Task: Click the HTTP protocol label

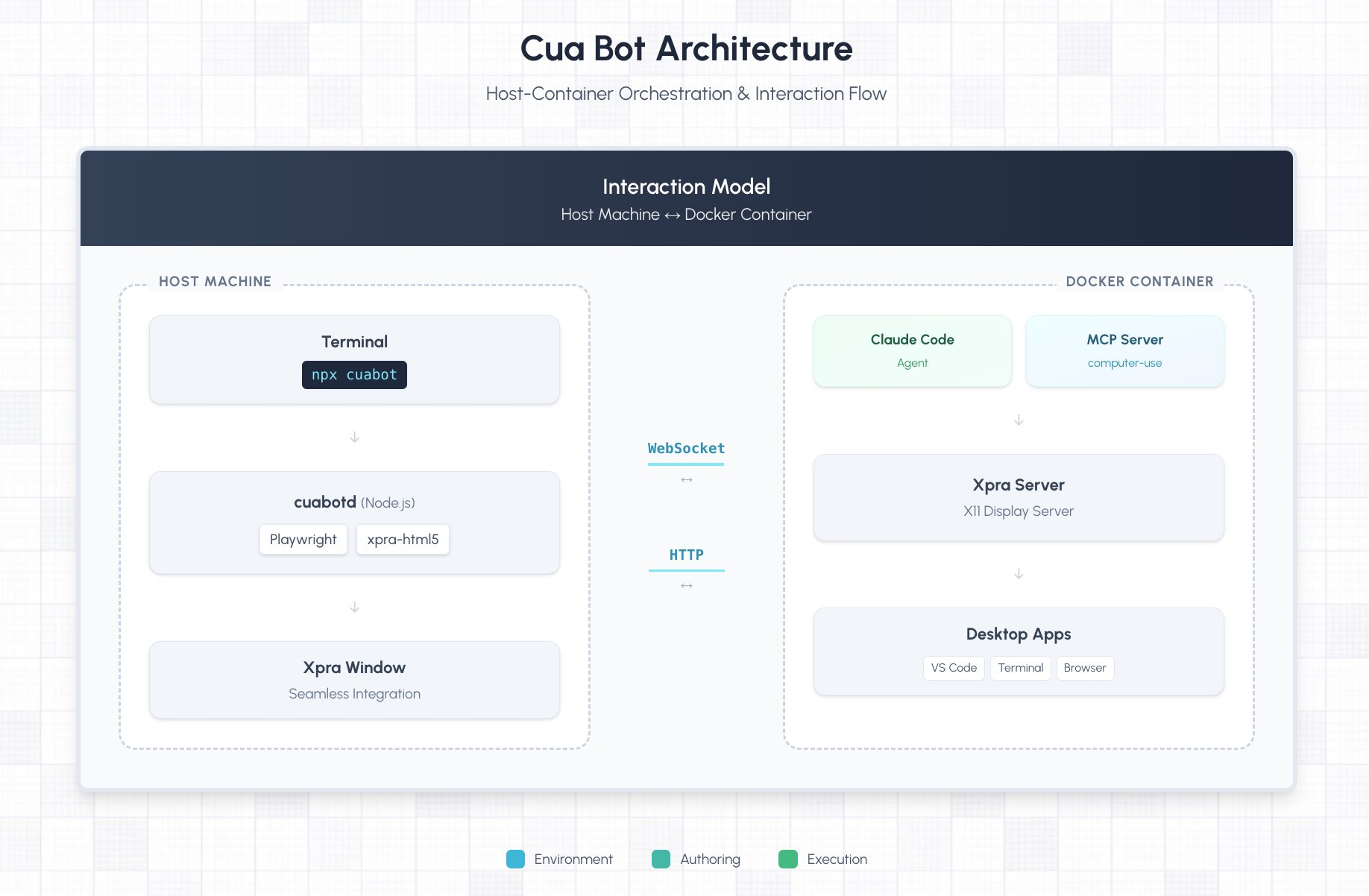Action: 686,555
